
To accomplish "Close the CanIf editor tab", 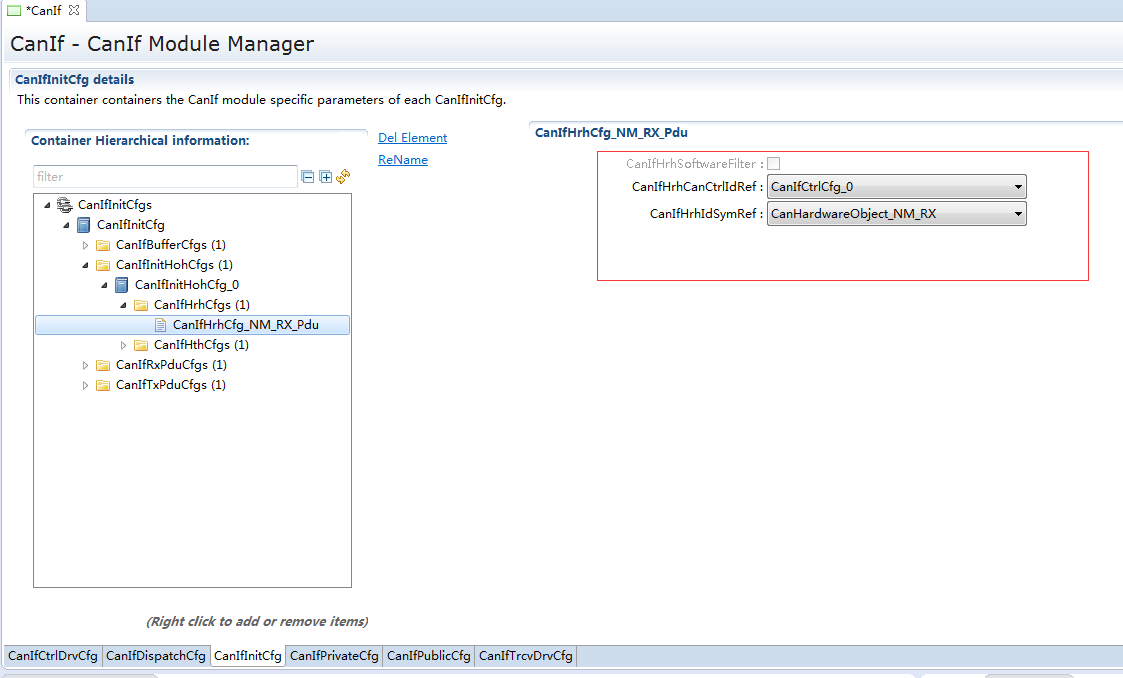I will point(73,10).
